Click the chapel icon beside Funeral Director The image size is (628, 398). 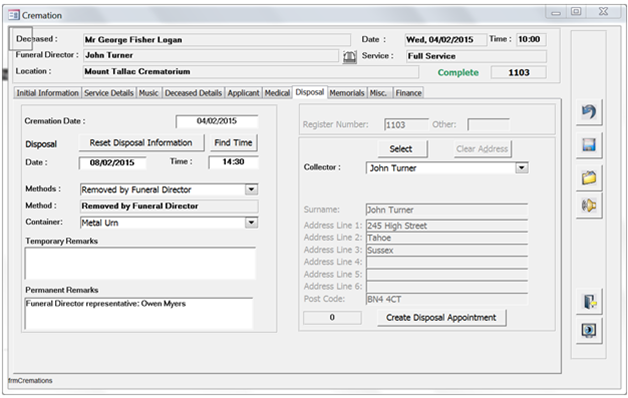pos(350,56)
